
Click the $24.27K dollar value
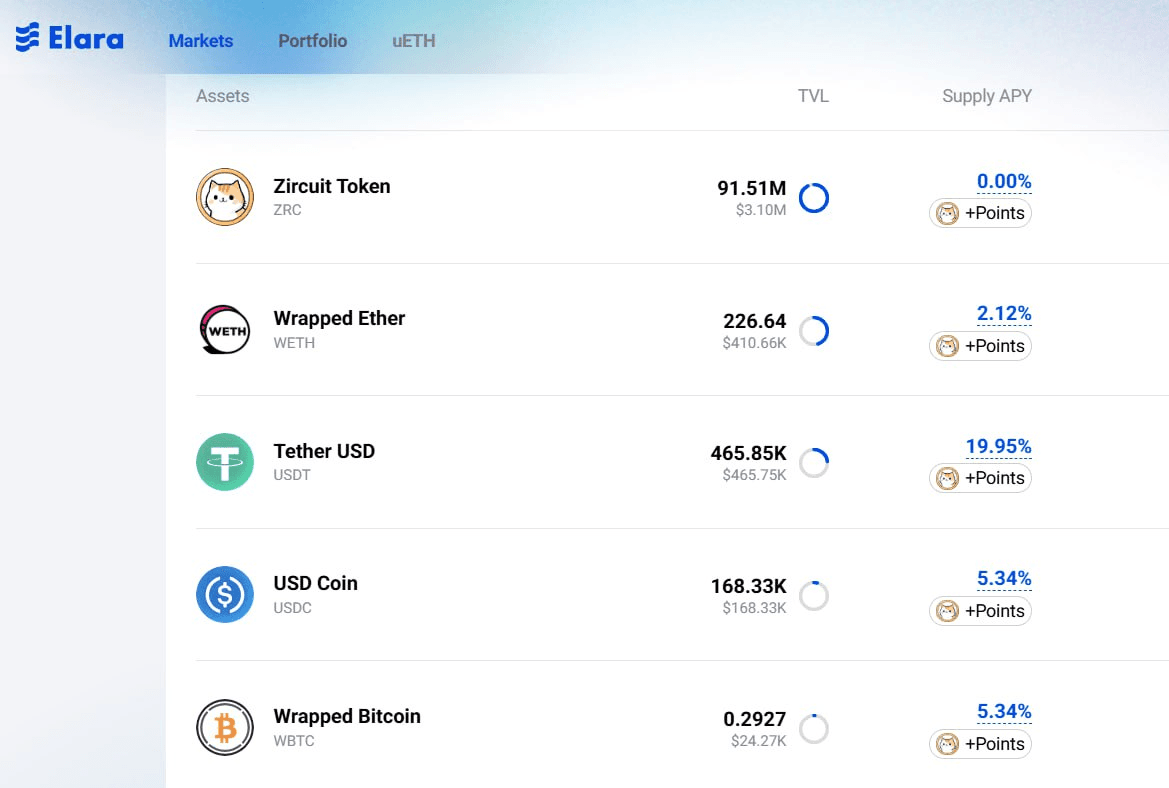click(758, 741)
